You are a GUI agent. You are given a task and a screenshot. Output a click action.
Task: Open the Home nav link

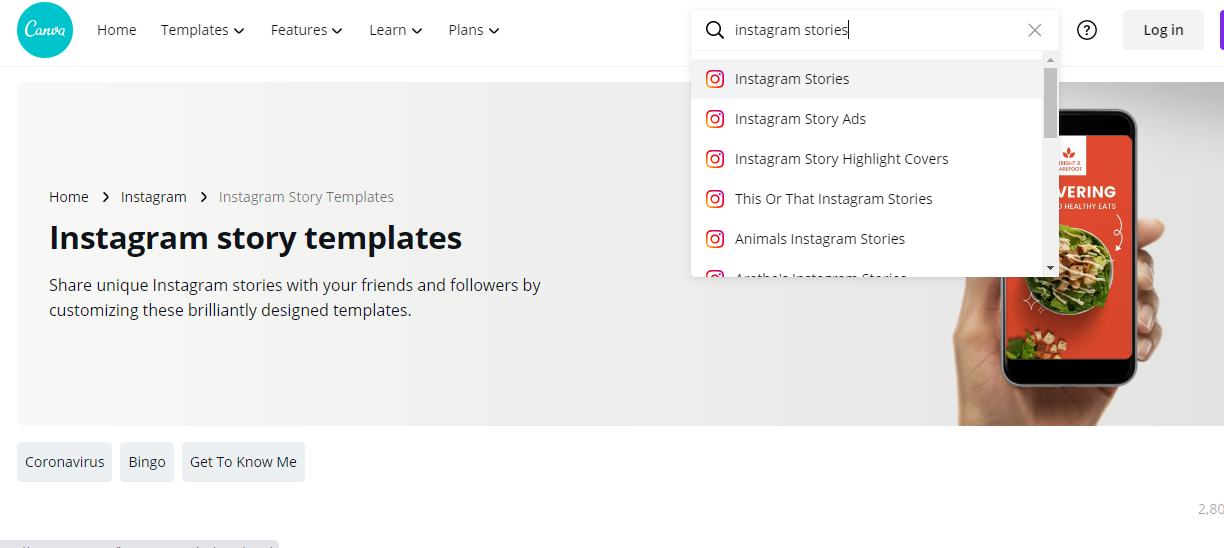[x=117, y=30]
